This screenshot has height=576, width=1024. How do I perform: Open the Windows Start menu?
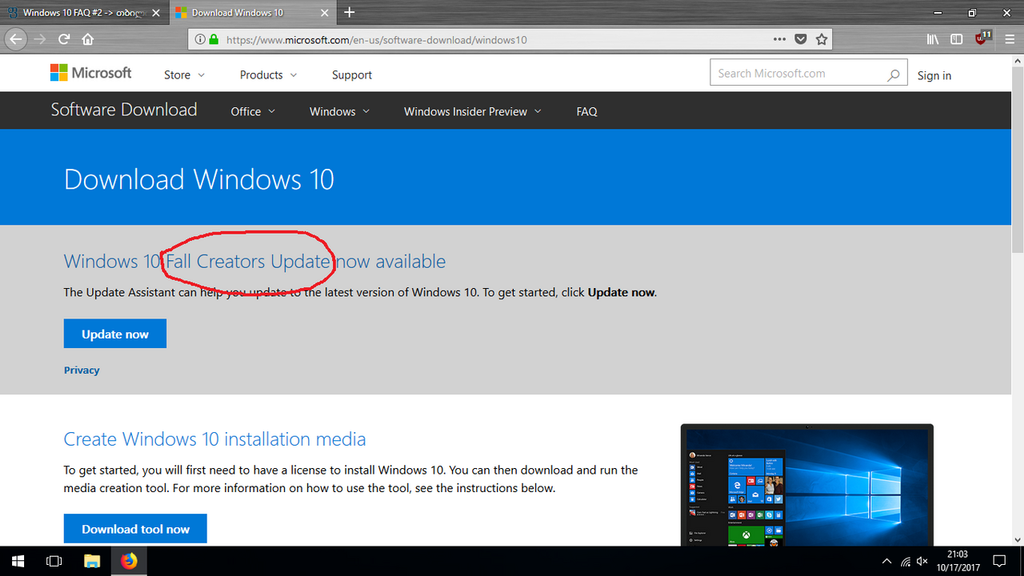point(18,561)
